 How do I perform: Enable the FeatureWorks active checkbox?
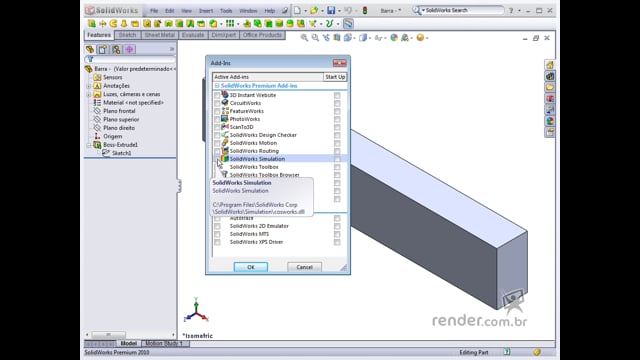pyautogui.click(x=217, y=111)
